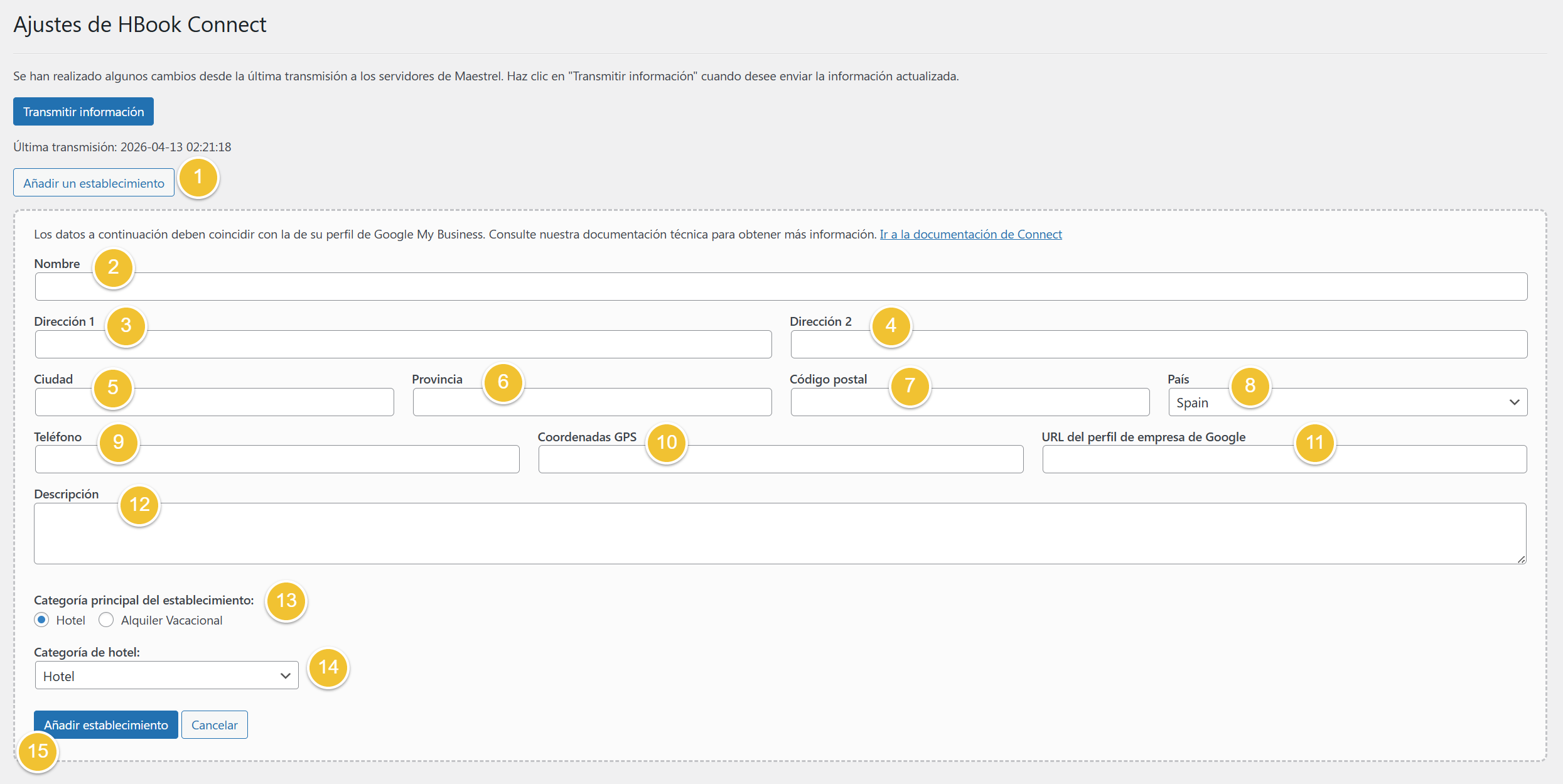Choose the Alquiler Vacacional radio option
This screenshot has width=1563, height=784.
point(106,620)
